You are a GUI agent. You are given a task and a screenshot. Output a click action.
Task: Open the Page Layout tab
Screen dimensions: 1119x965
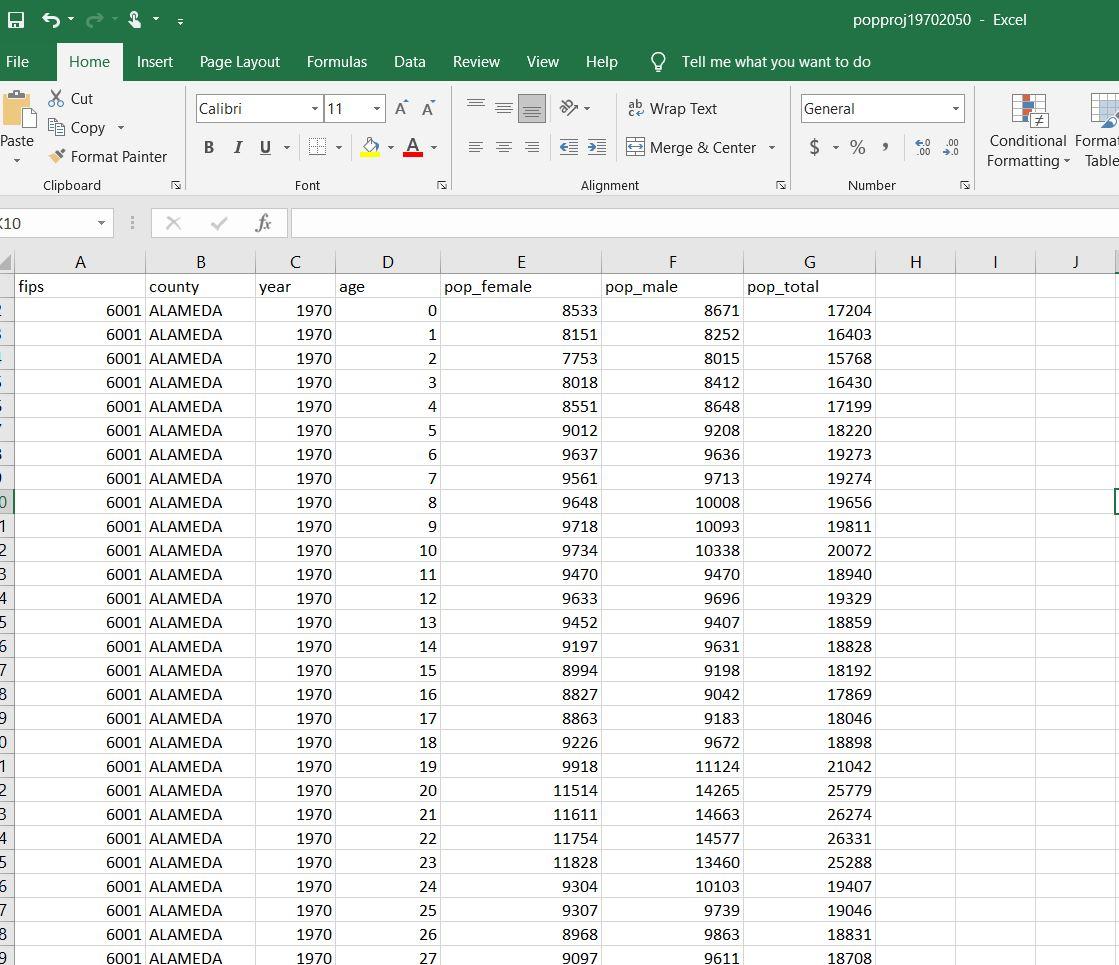[x=240, y=62]
